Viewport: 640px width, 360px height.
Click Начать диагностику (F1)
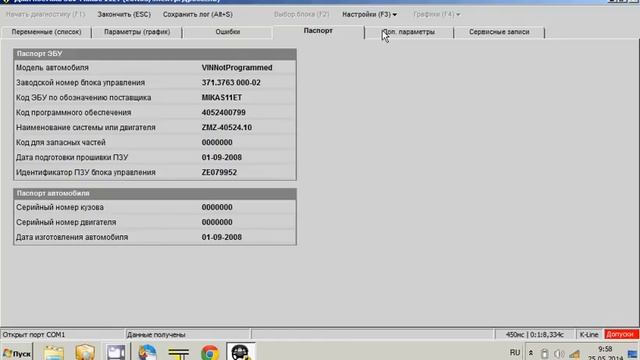point(45,14)
